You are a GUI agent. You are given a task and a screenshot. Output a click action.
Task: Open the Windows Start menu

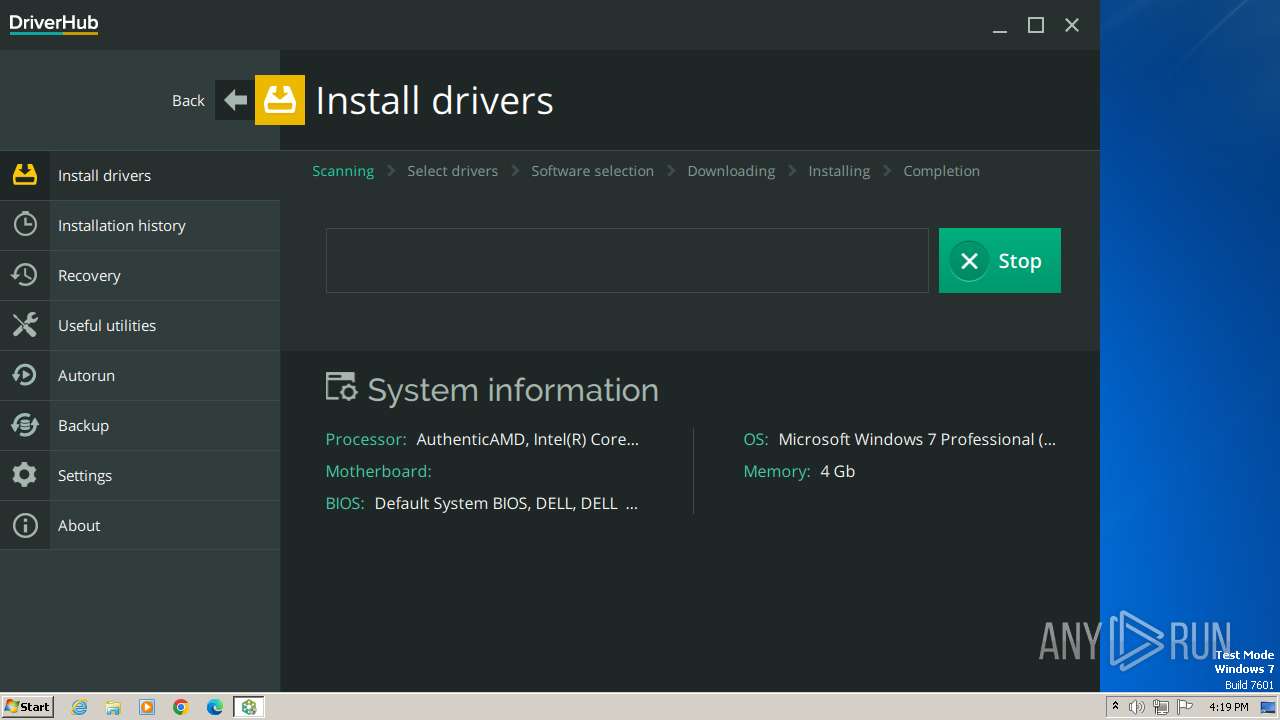[28, 707]
